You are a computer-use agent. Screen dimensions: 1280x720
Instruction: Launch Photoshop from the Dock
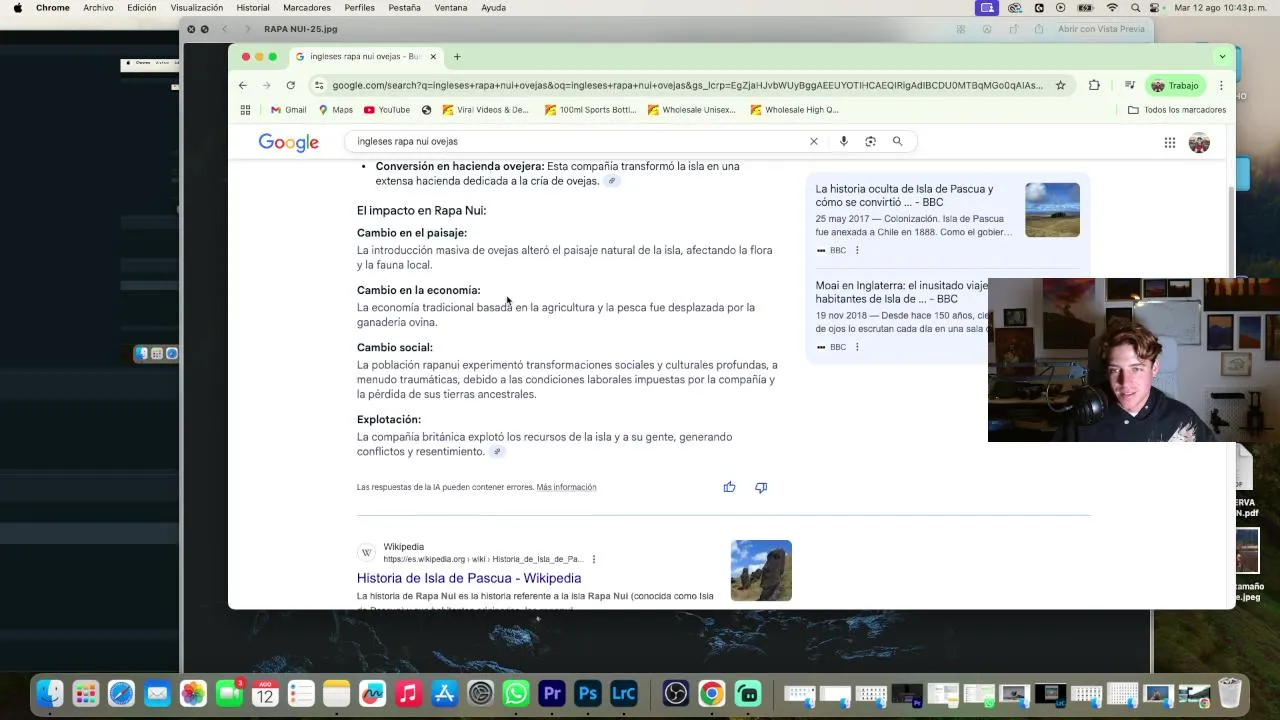588,693
